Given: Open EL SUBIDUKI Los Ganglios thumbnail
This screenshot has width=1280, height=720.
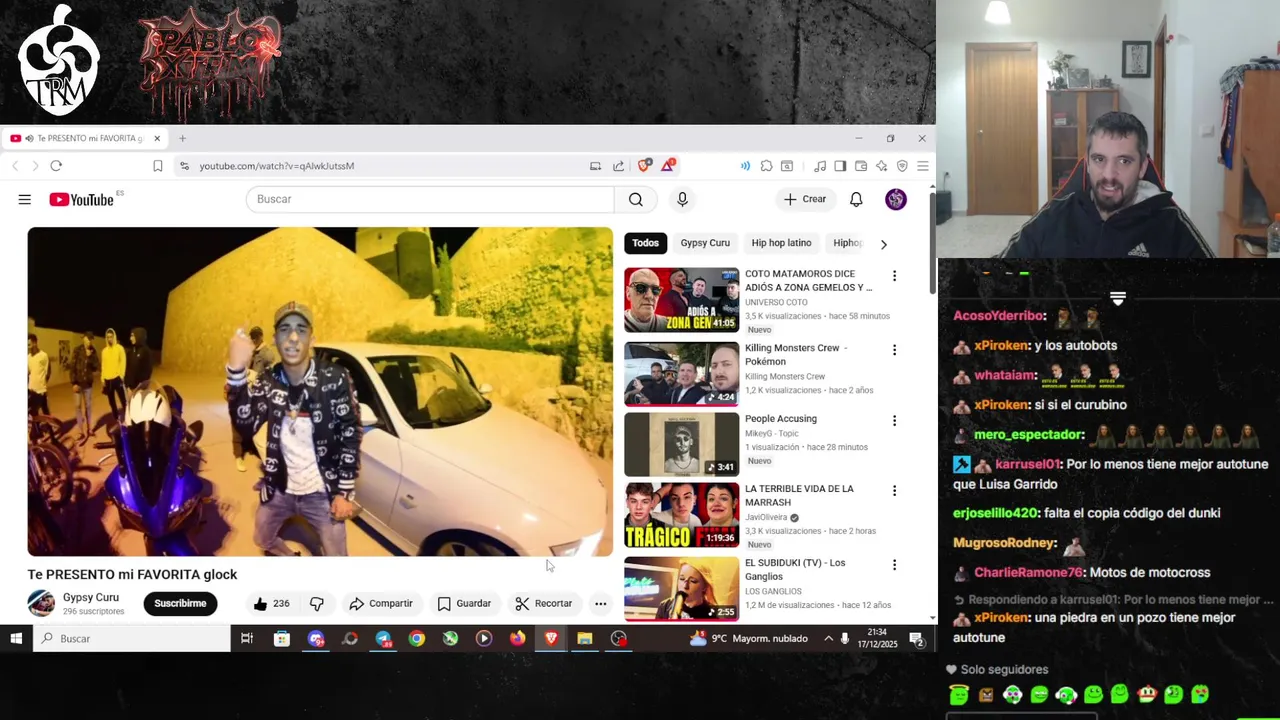Looking at the screenshot, I should (681, 588).
